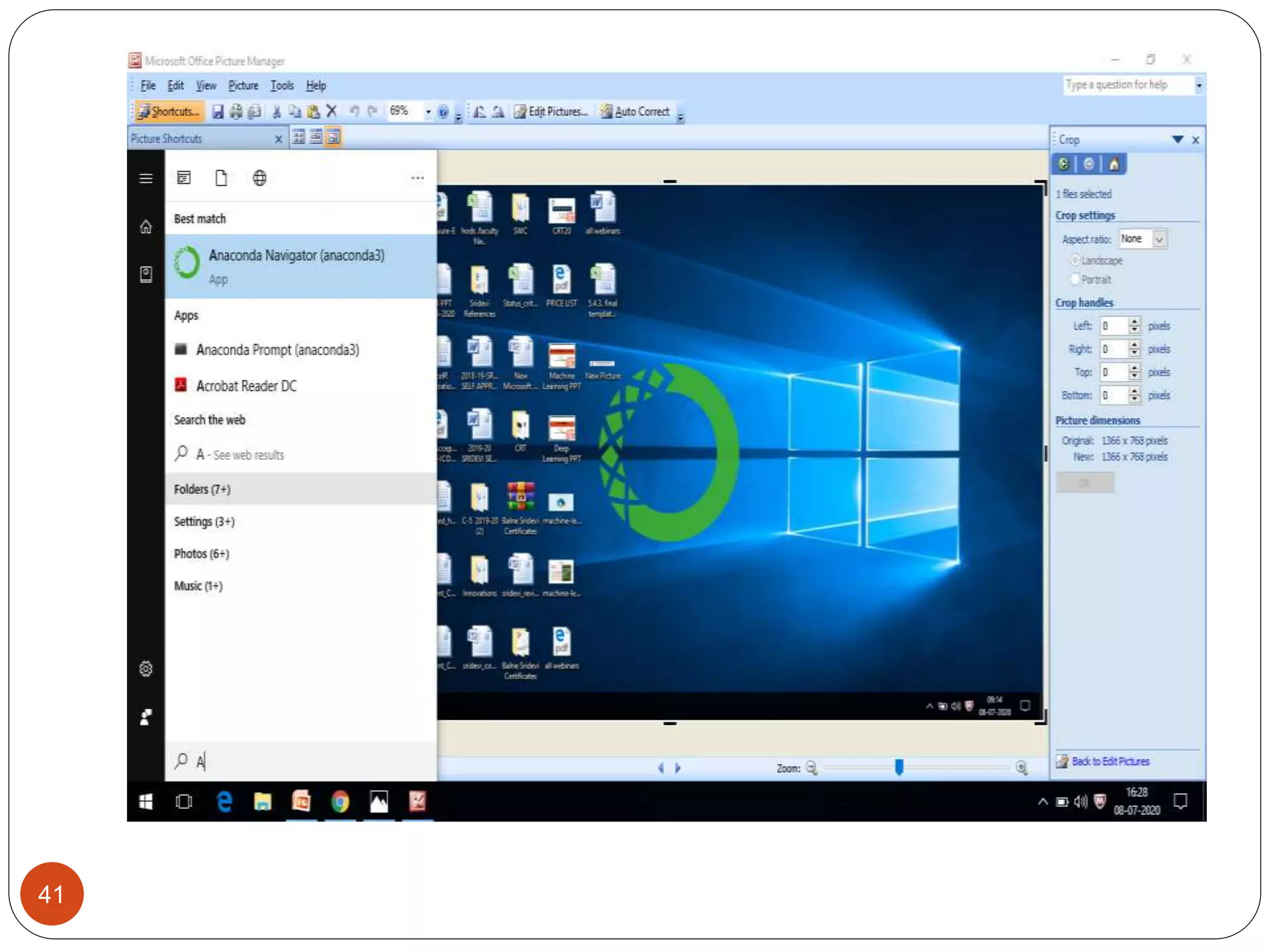Click the Auto Correct button
Image resolution: width=1270 pixels, height=952 pixels.
[x=635, y=112]
